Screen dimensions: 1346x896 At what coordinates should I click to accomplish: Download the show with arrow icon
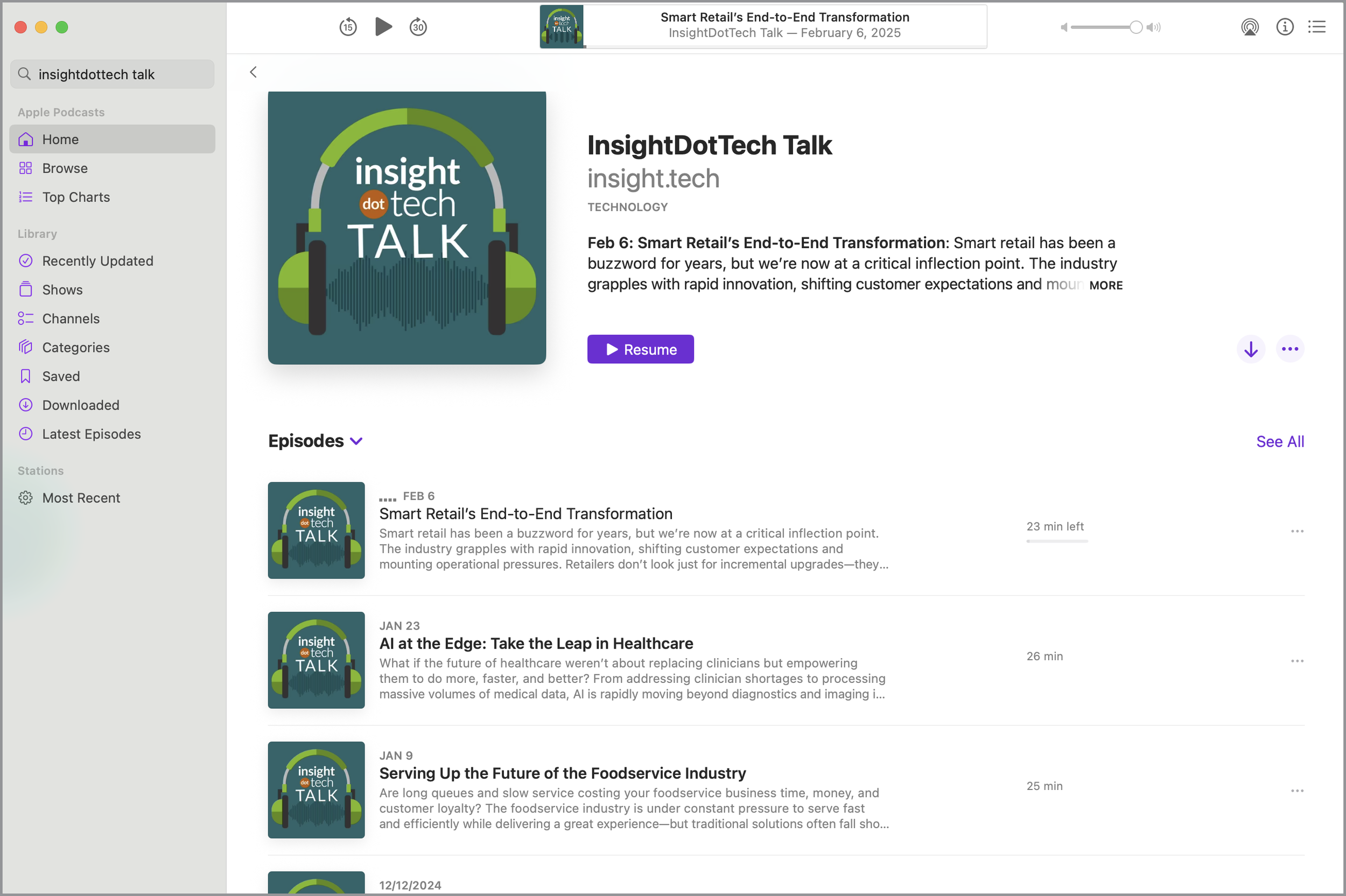click(x=1251, y=349)
